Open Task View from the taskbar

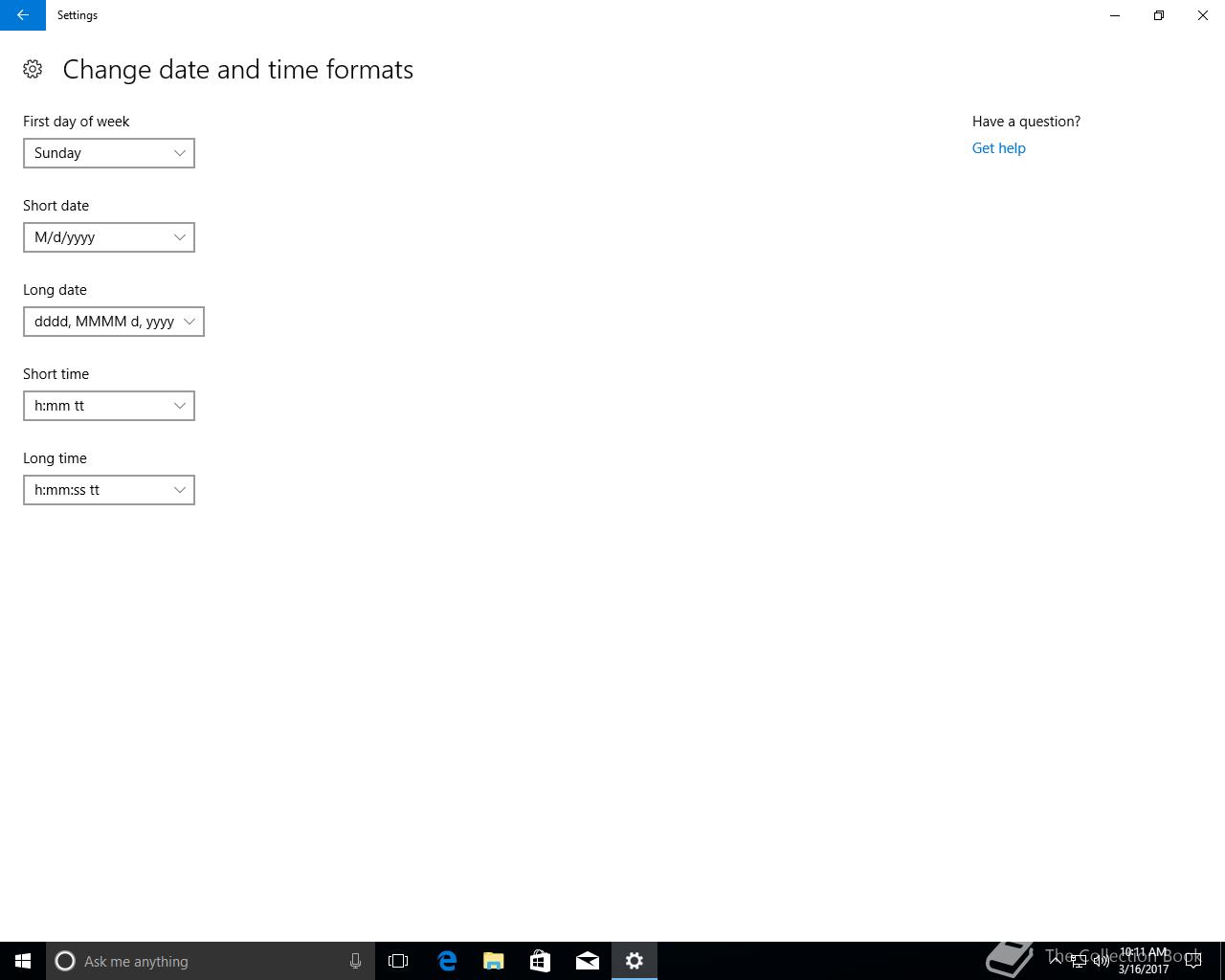[x=398, y=961]
